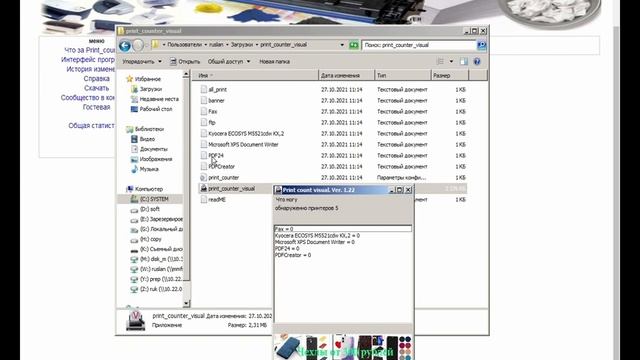Open the Общий доступ dropdown
The image size is (640, 360).
click(229, 62)
